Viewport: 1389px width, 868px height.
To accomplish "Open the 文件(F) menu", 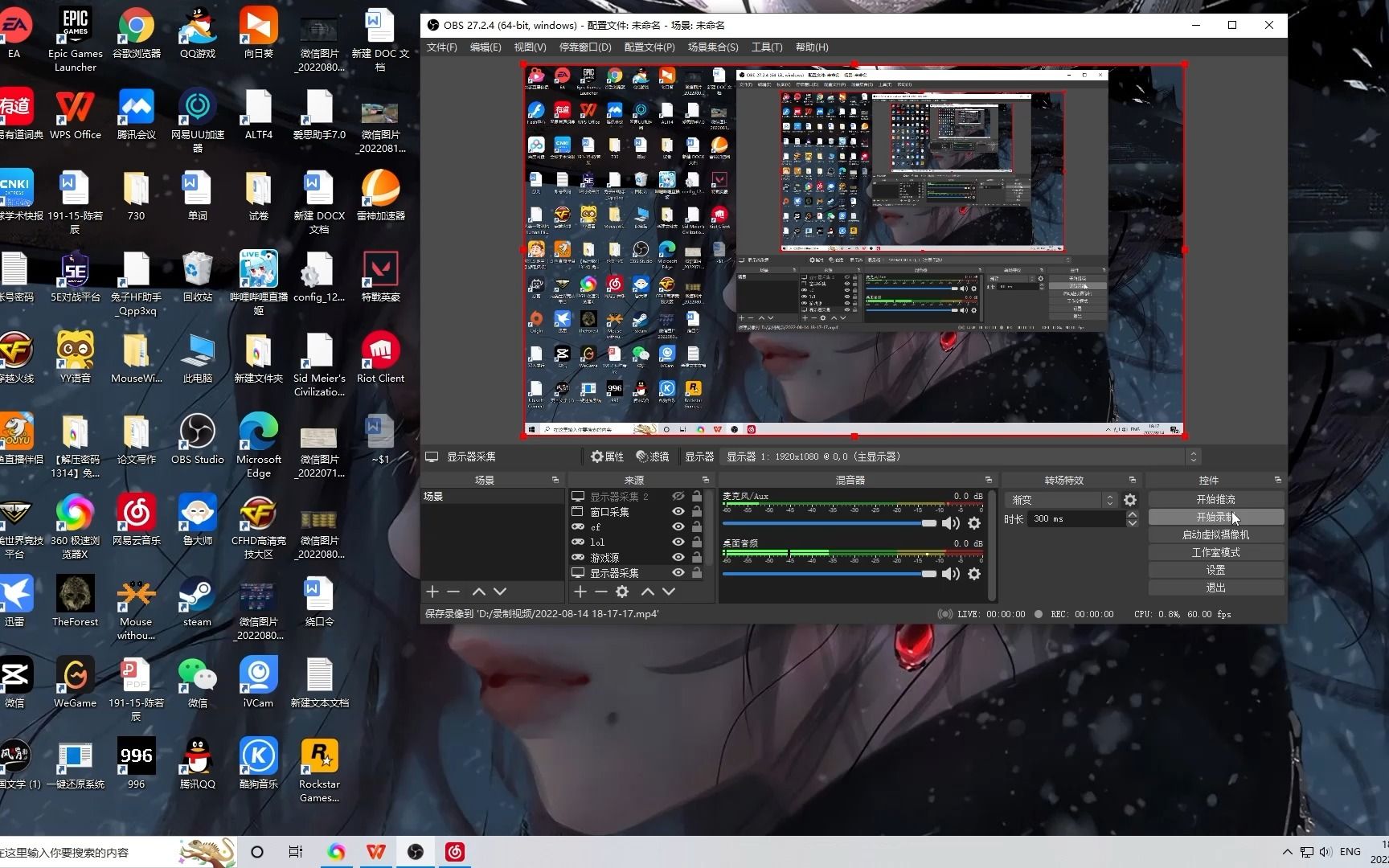I will pos(441,47).
